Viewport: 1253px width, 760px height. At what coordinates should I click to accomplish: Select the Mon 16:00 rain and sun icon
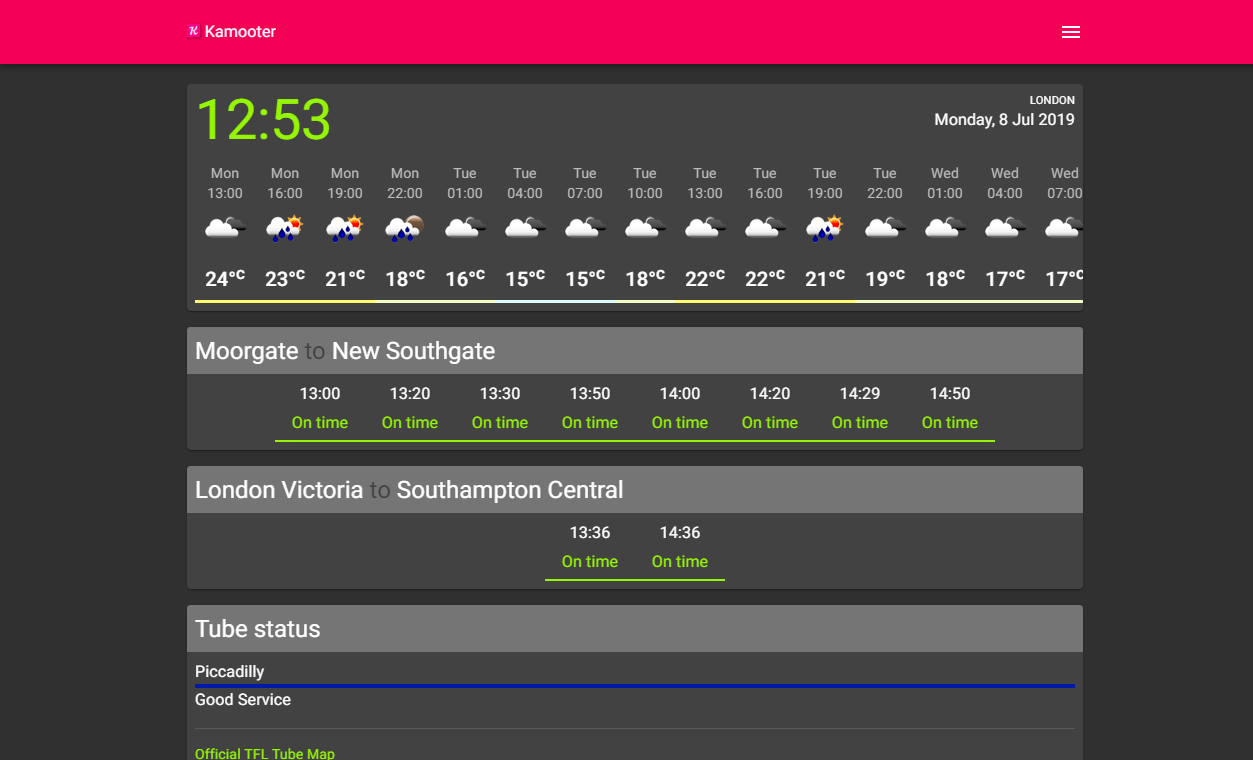[x=285, y=229]
